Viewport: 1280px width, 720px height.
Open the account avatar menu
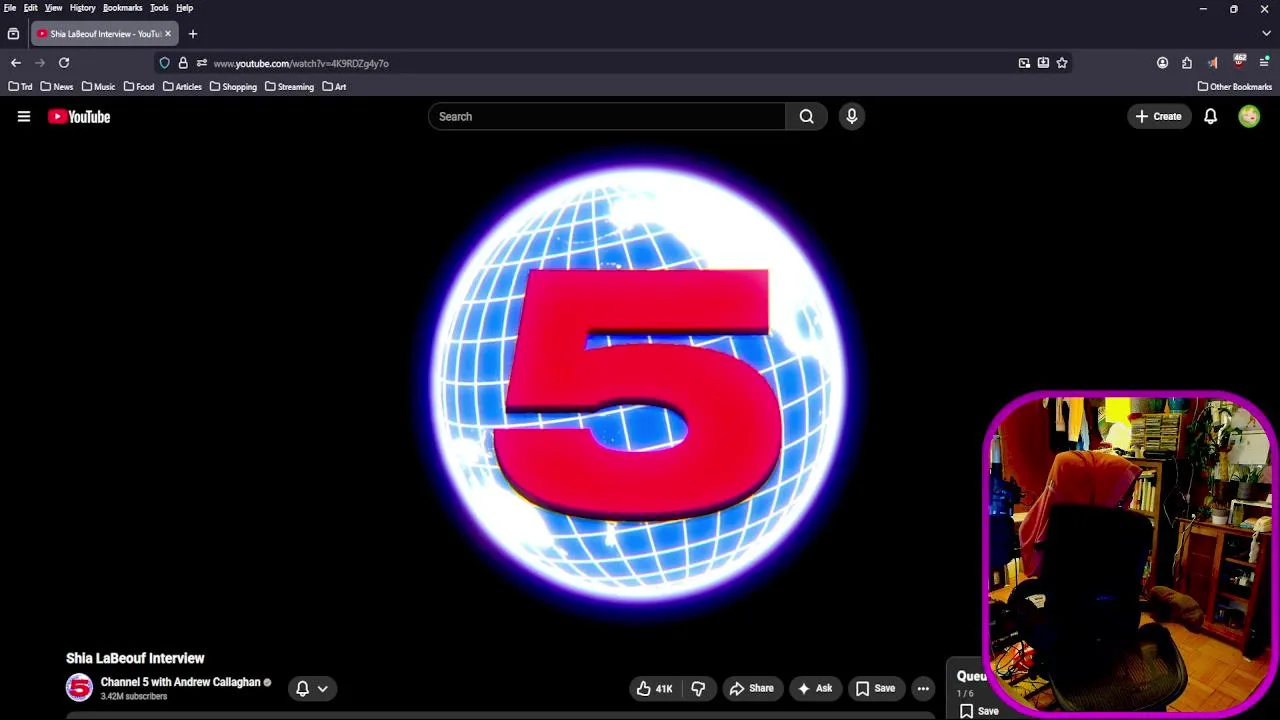point(1249,117)
